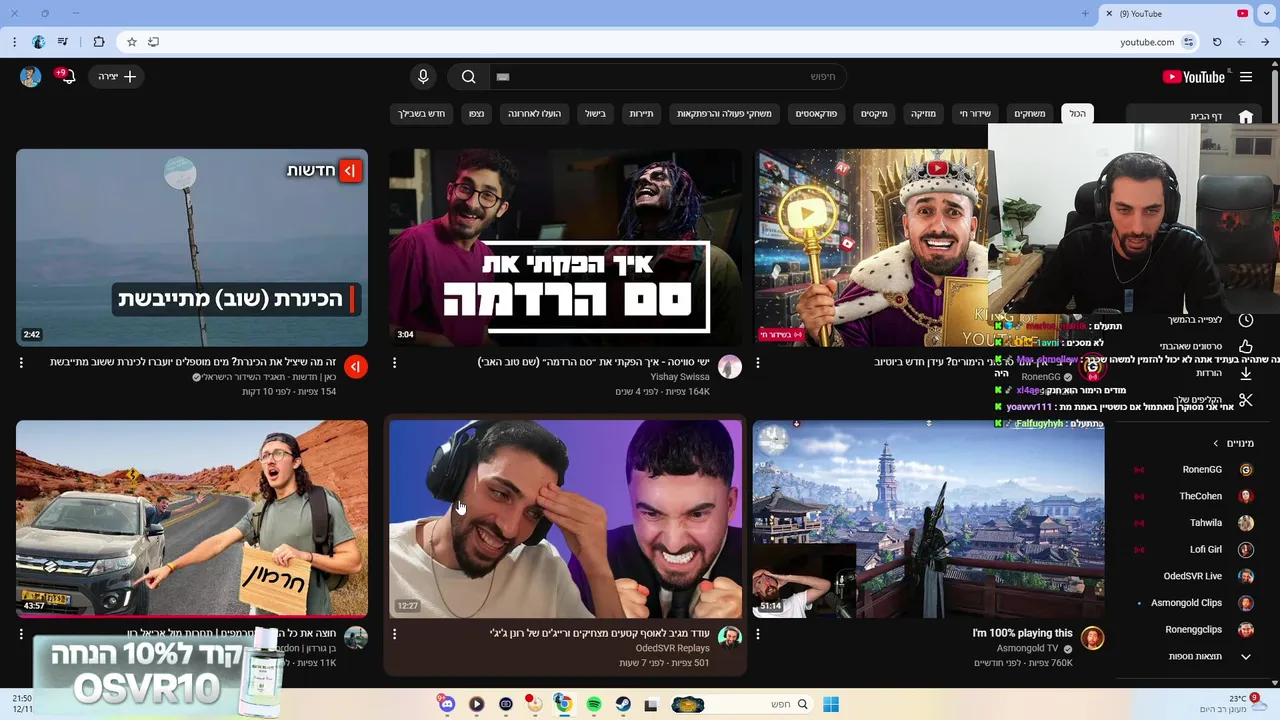Screen dimensions: 1280x720
Task: Click the יצירה create button
Action: click(x=116, y=77)
